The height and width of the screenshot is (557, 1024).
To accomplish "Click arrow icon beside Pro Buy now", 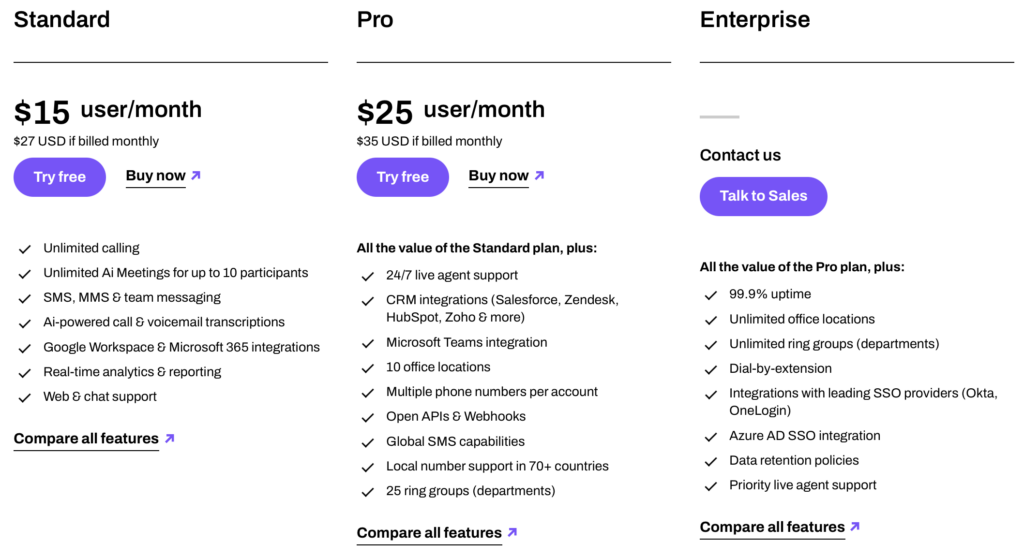I will (539, 175).
